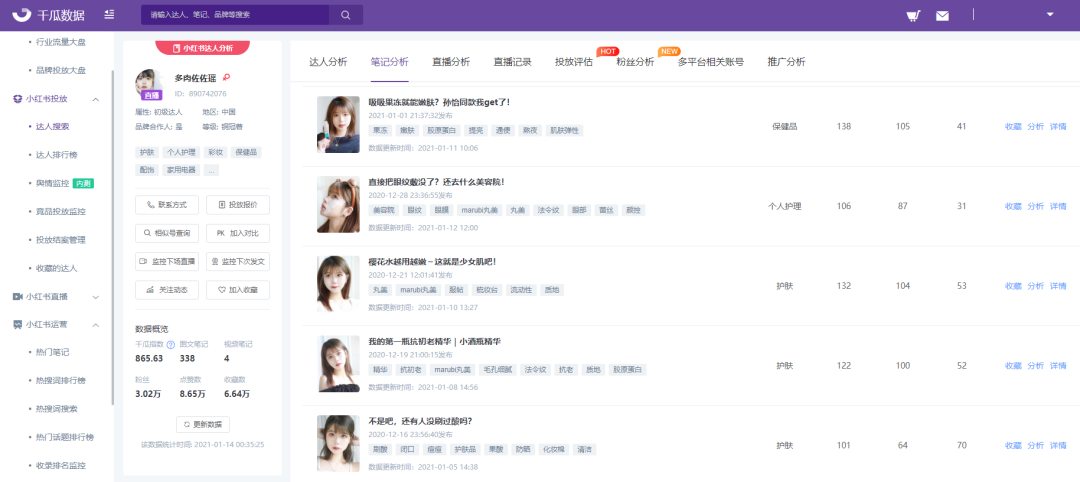Open the 粉丝分析 tab
The height and width of the screenshot is (482, 1080).
click(x=635, y=61)
